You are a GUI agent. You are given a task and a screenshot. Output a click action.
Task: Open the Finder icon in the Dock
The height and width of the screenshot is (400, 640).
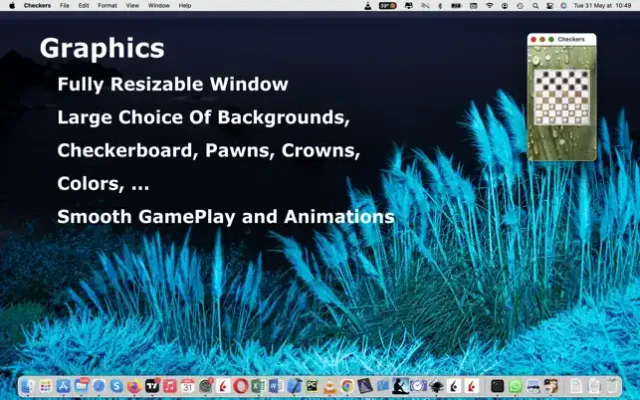tap(27, 386)
